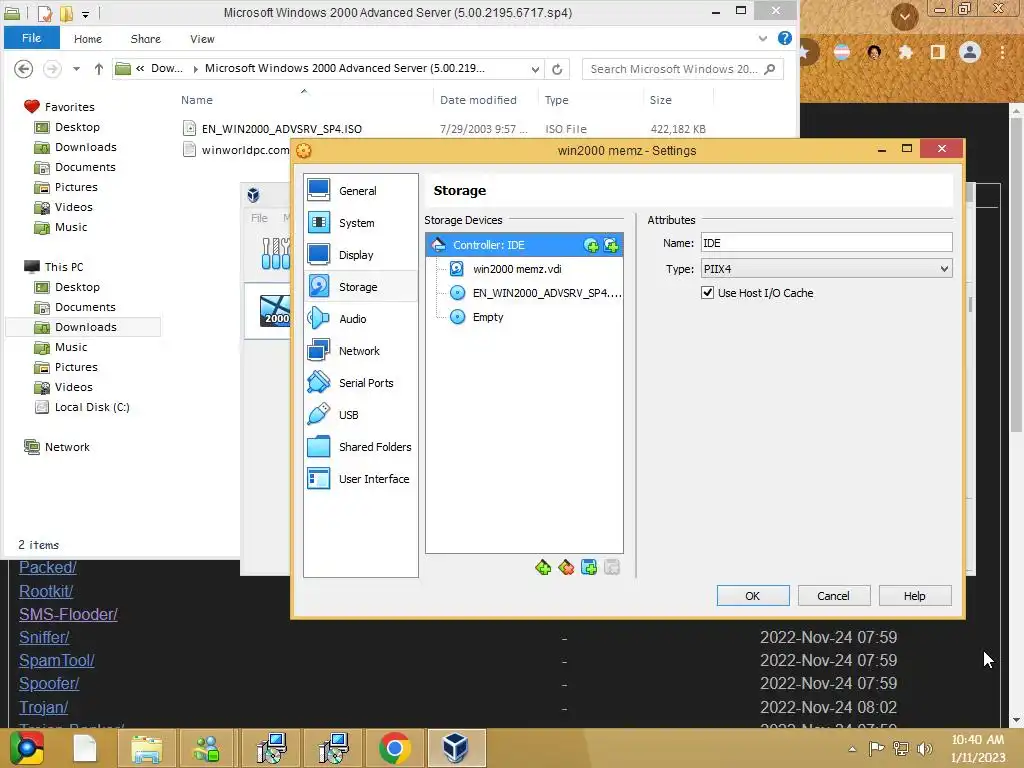Open the User Interface settings category
This screenshot has height=768, width=1024.
(x=360, y=479)
